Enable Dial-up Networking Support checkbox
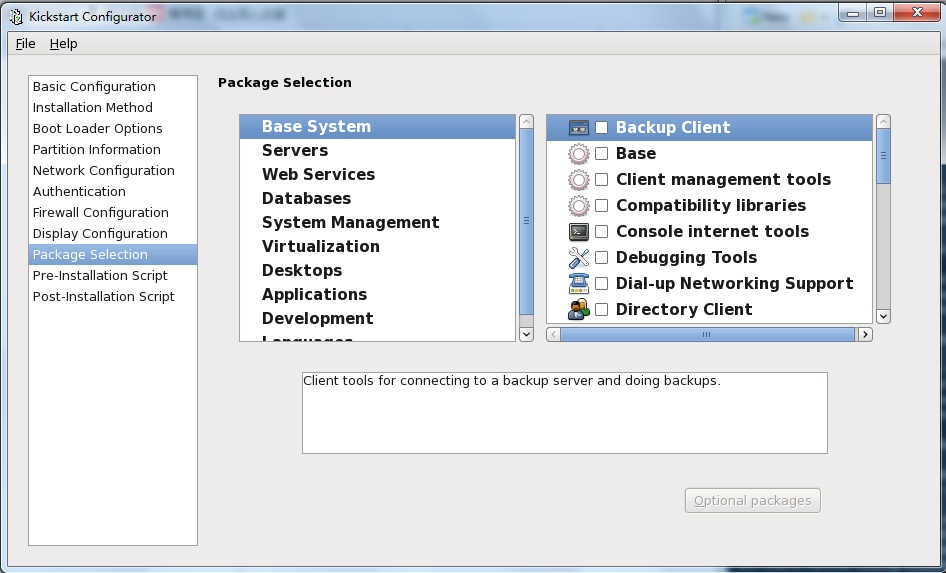The image size is (946, 573). (x=602, y=283)
